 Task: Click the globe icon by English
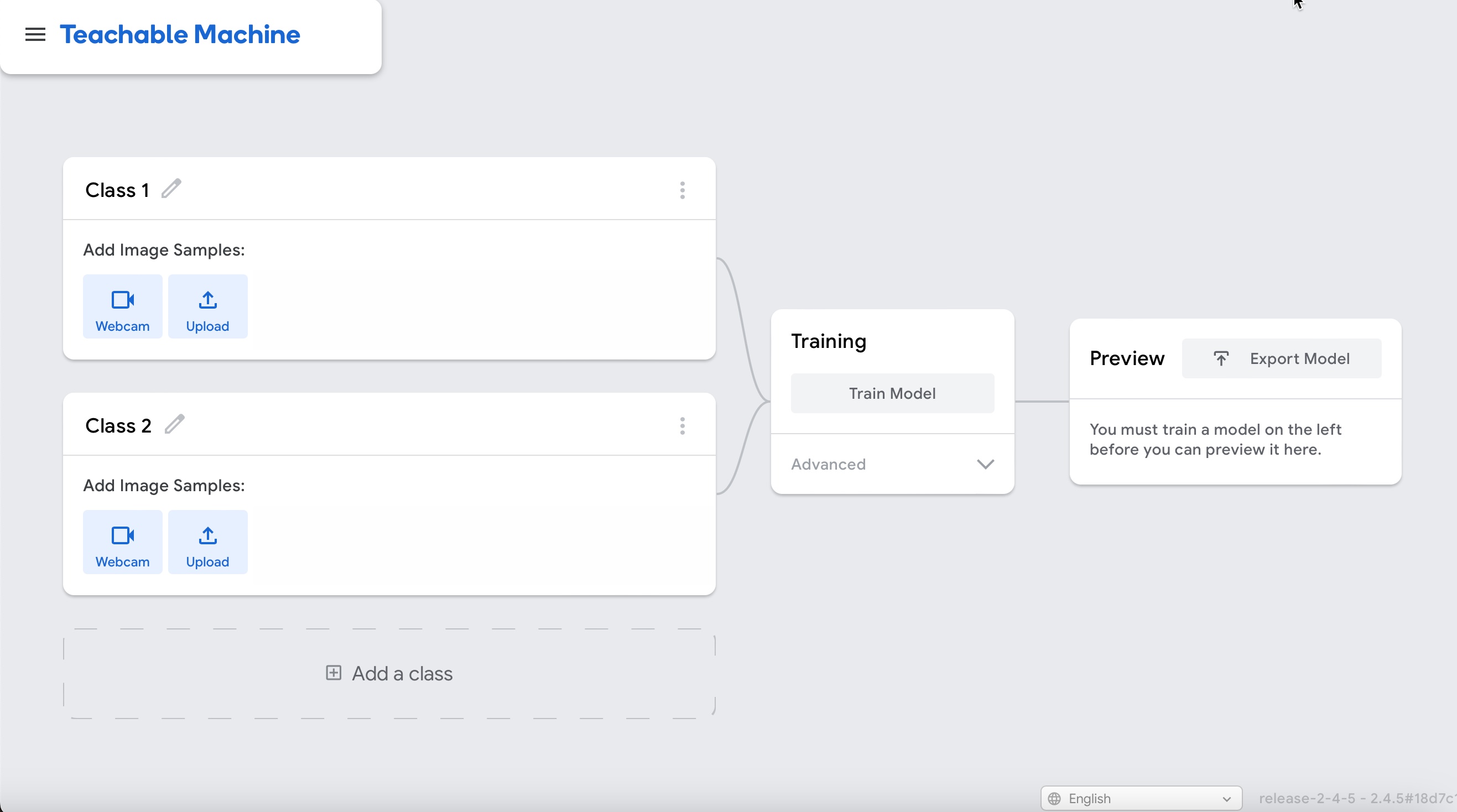(x=1054, y=798)
